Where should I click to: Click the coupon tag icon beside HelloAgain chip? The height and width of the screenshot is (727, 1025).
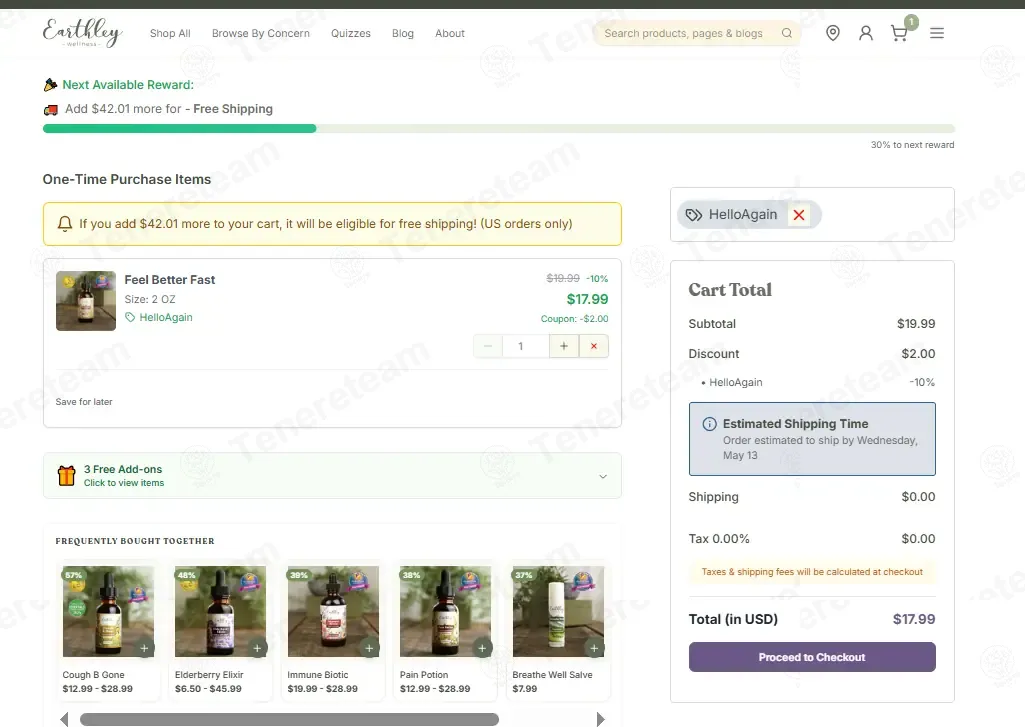click(694, 215)
